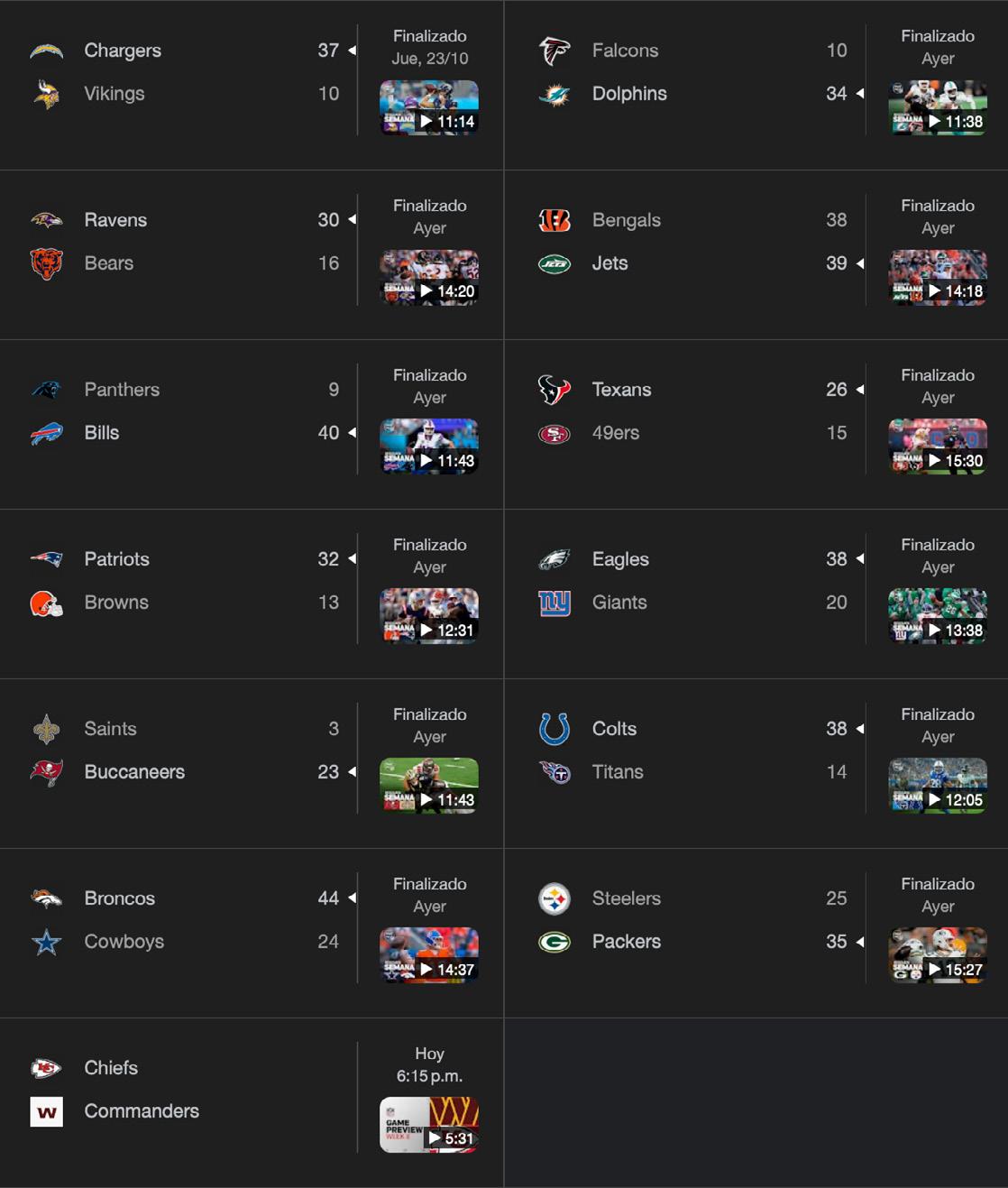1008x1188 pixels.
Task: Open the Patriots team name link
Action: pyautogui.click(x=116, y=559)
